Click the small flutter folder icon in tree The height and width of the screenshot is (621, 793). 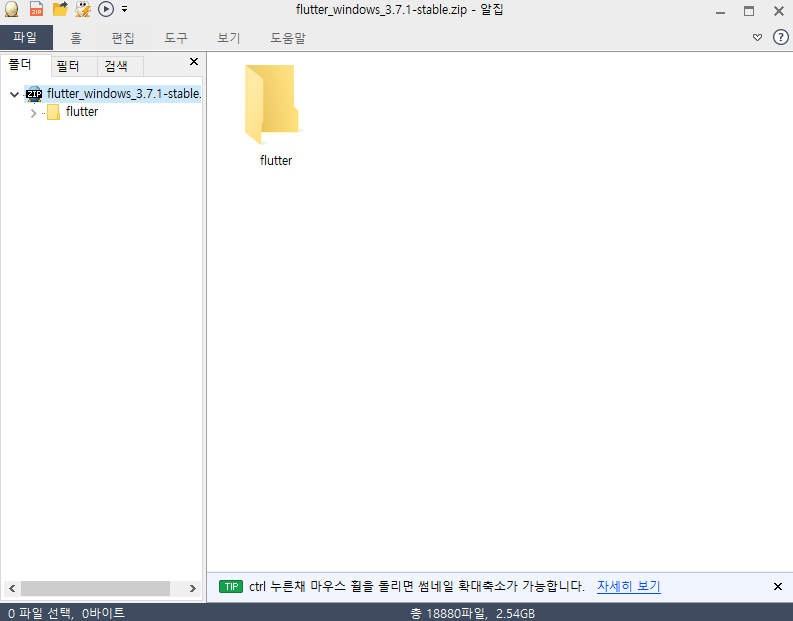pos(53,112)
